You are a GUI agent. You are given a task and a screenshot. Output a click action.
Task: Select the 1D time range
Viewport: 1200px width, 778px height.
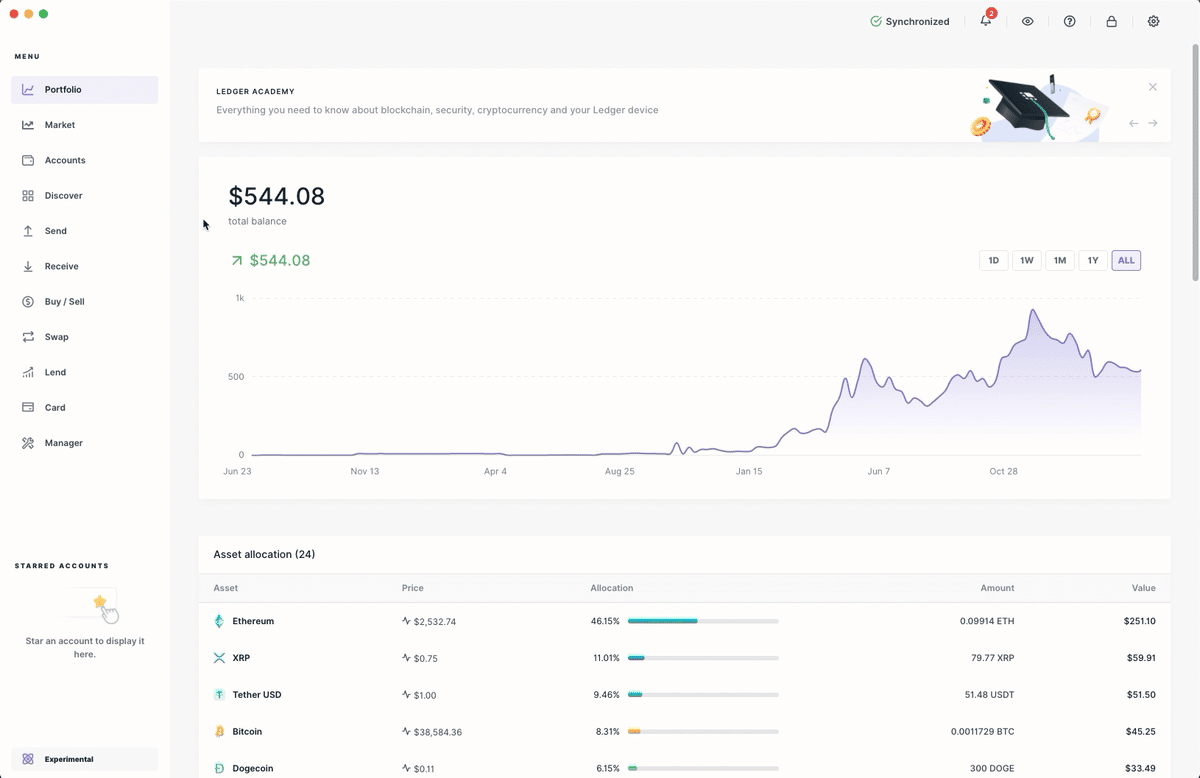993,261
